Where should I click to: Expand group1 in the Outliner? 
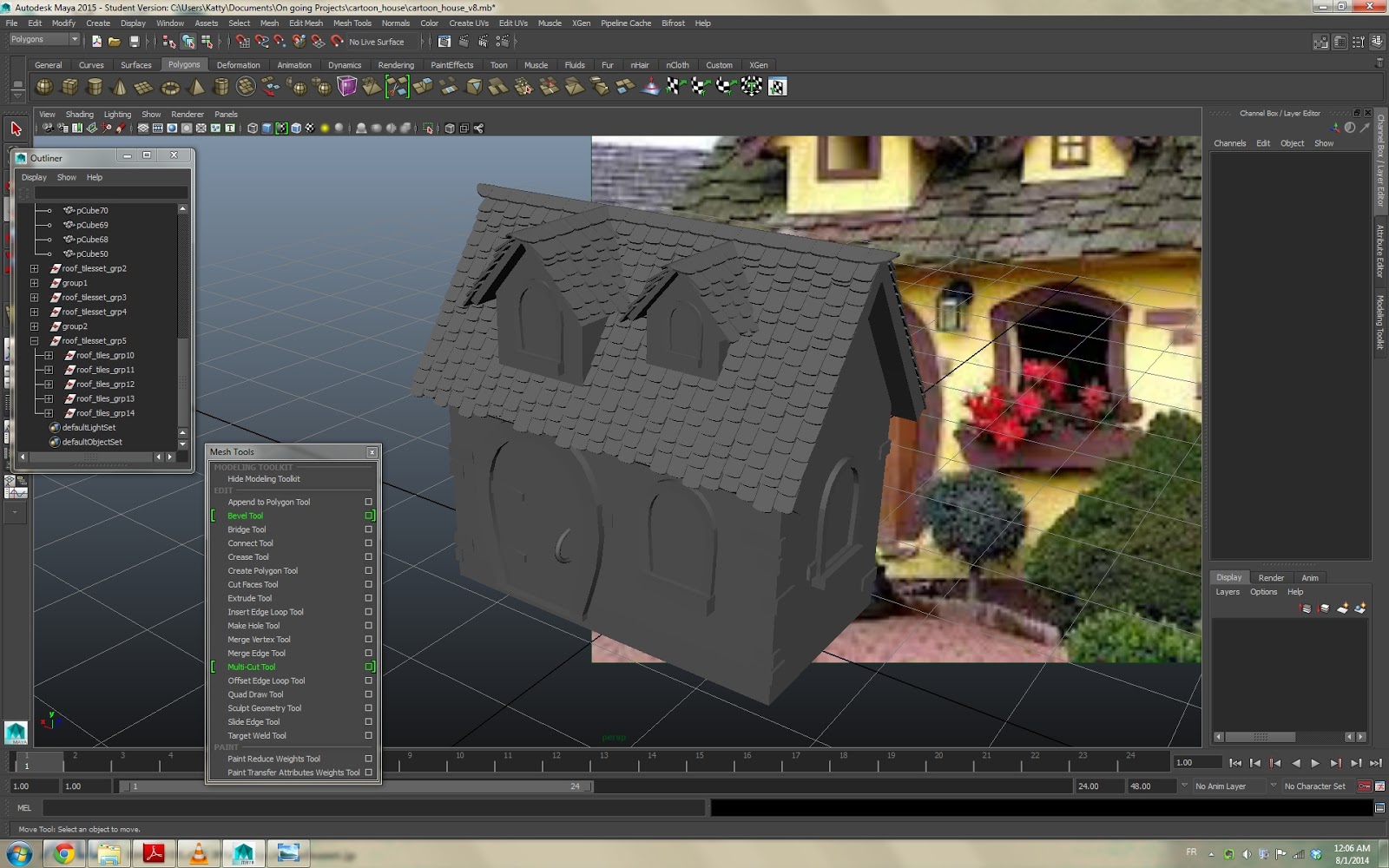pos(35,283)
